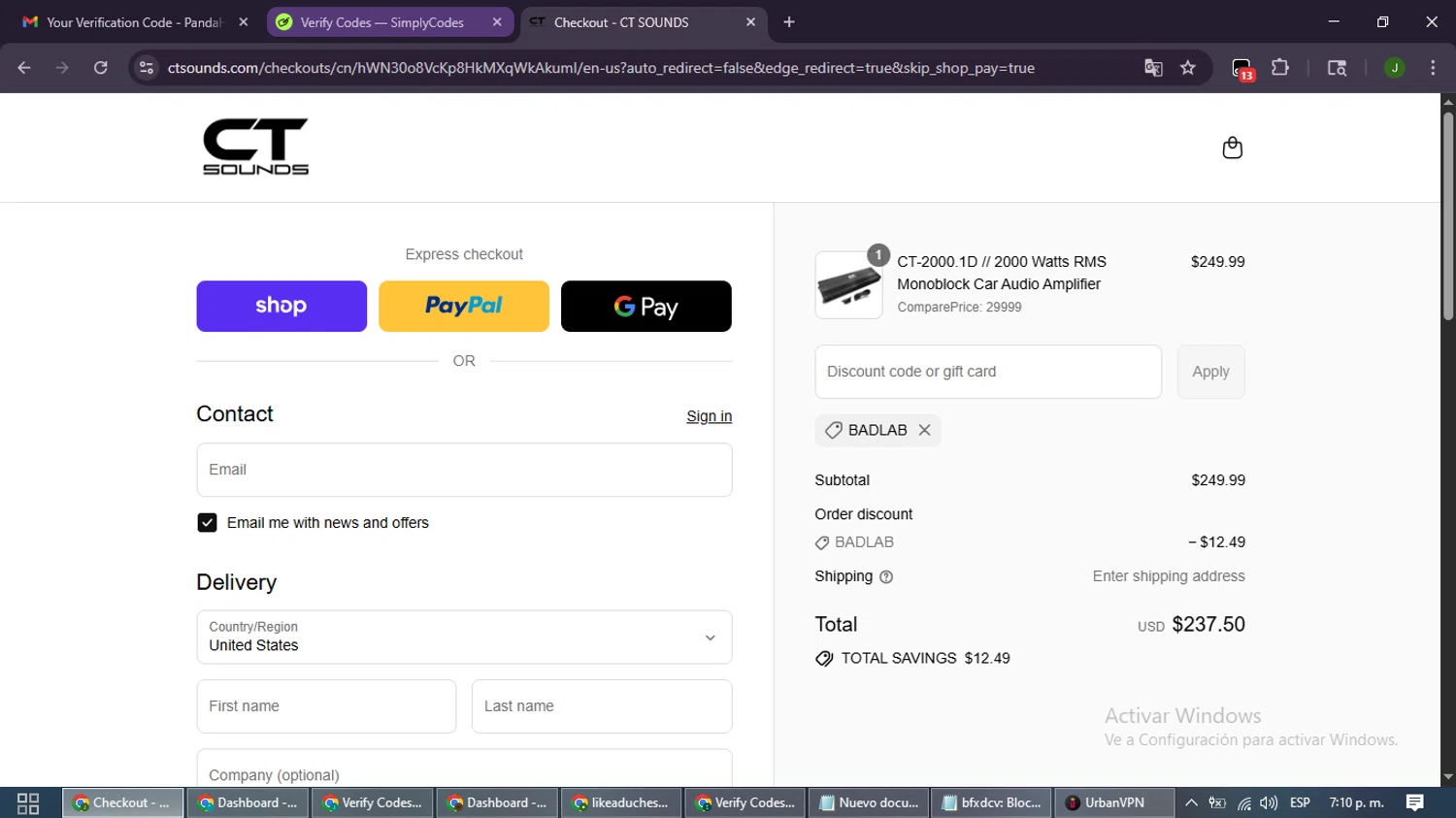Viewport: 1456px width, 818px height.
Task: Click the browser forward arrow
Action: (x=62, y=68)
